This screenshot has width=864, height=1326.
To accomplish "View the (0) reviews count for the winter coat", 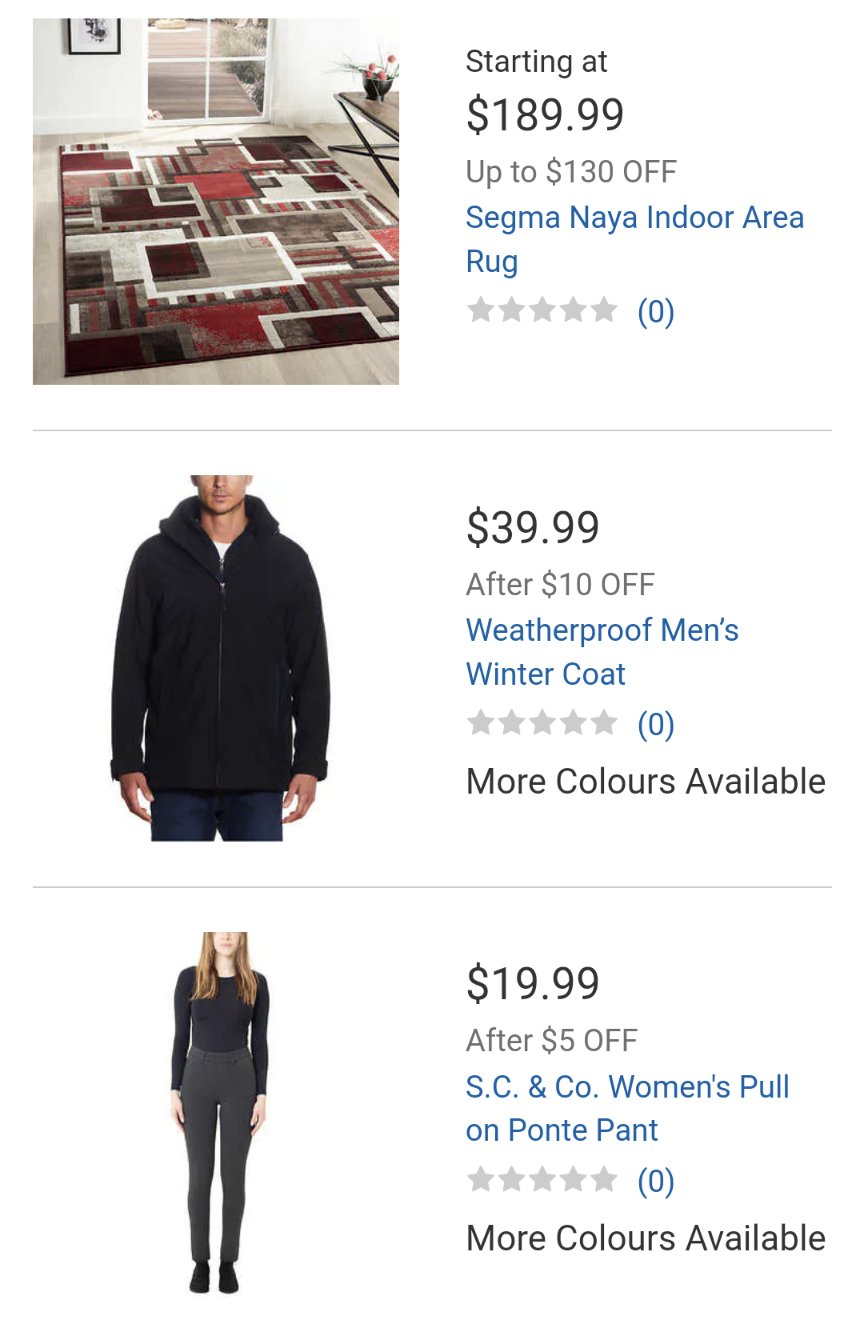I will pyautogui.click(x=656, y=724).
